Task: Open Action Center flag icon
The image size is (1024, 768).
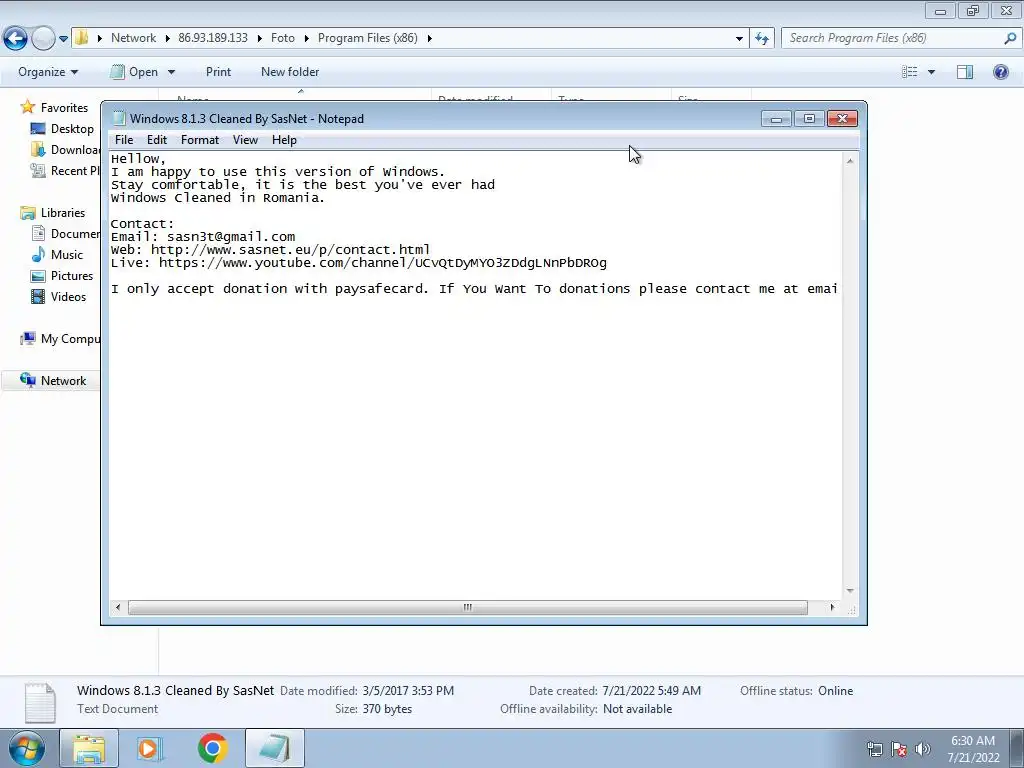Action: [899, 749]
